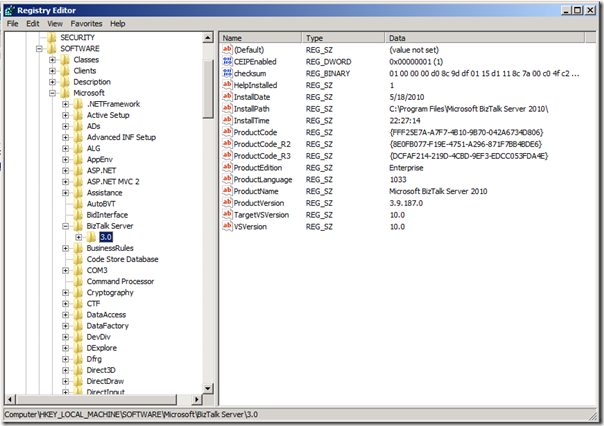The image size is (604, 426).
Task: Select the DirectDraw key
Action: coord(105,381)
